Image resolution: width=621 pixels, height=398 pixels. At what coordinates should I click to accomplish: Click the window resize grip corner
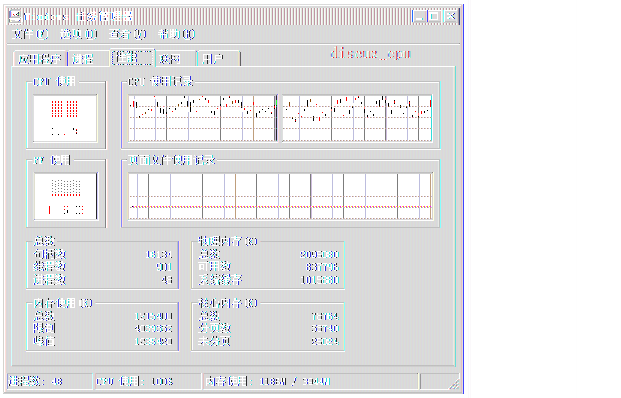coord(455,384)
